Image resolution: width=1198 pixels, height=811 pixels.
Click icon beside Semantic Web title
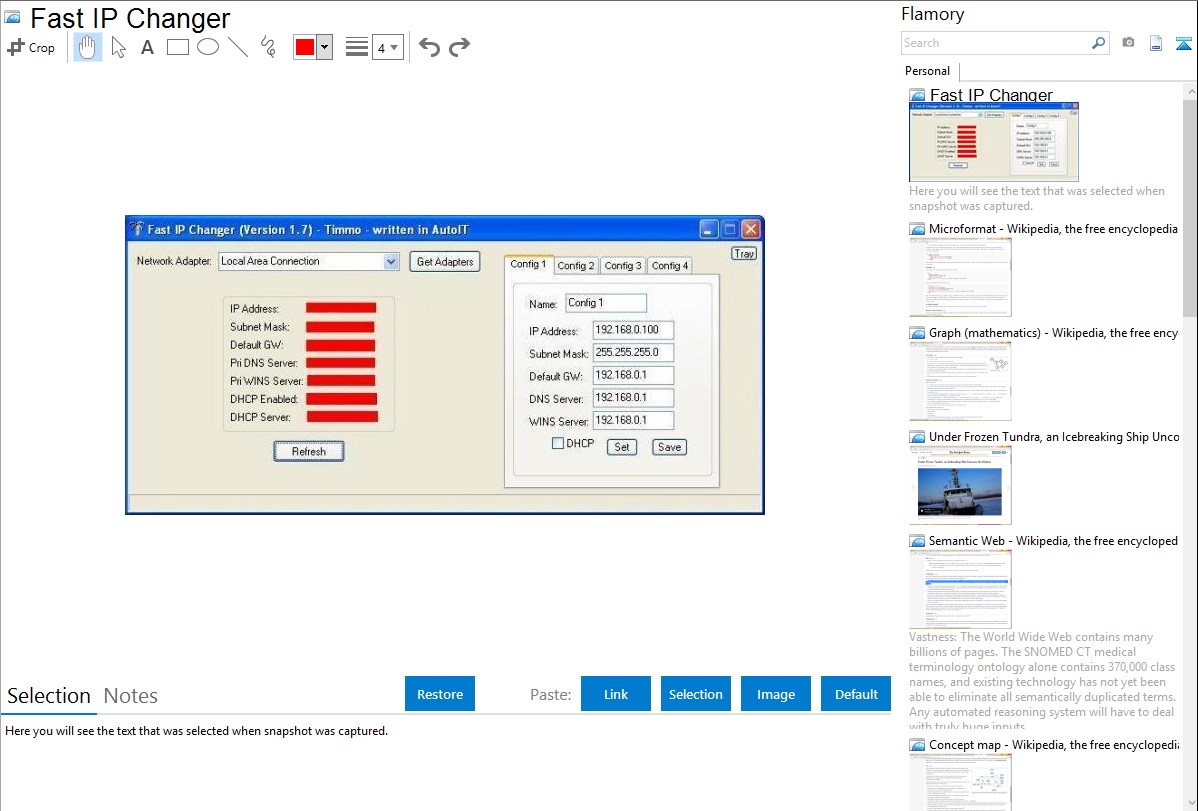pyautogui.click(x=917, y=541)
